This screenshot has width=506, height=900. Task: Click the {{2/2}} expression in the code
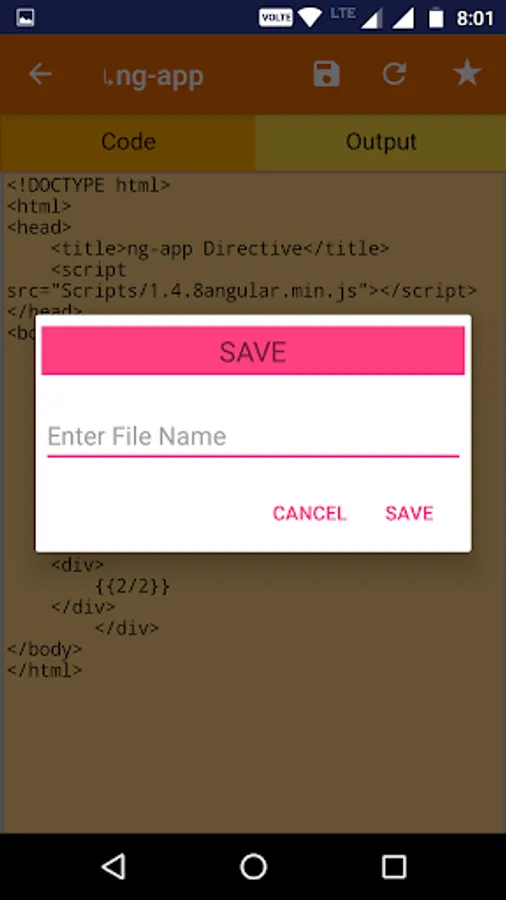(x=133, y=586)
